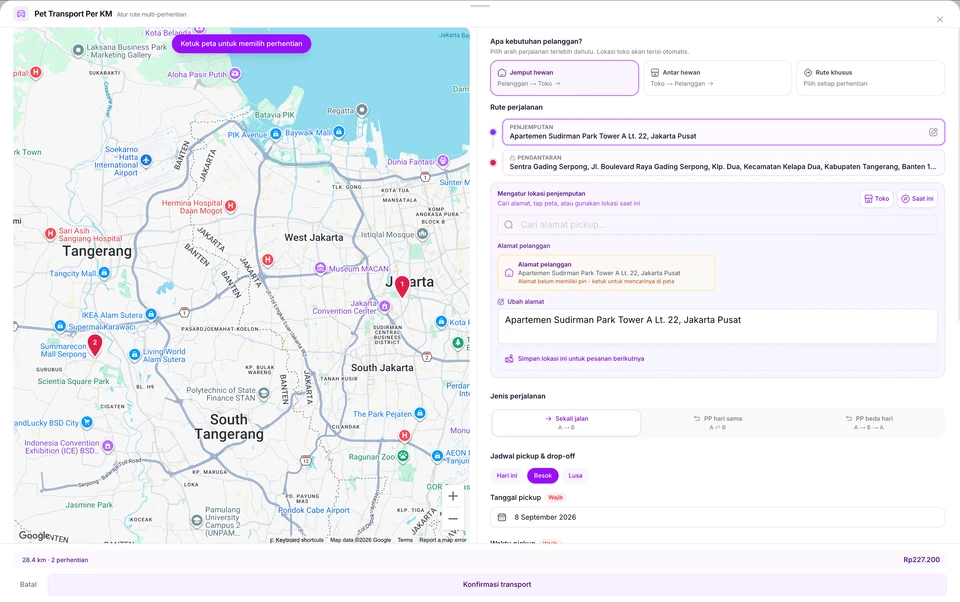Close the Pet Transport dialog
Viewport: 960px width, 602px height.
pos(940,20)
